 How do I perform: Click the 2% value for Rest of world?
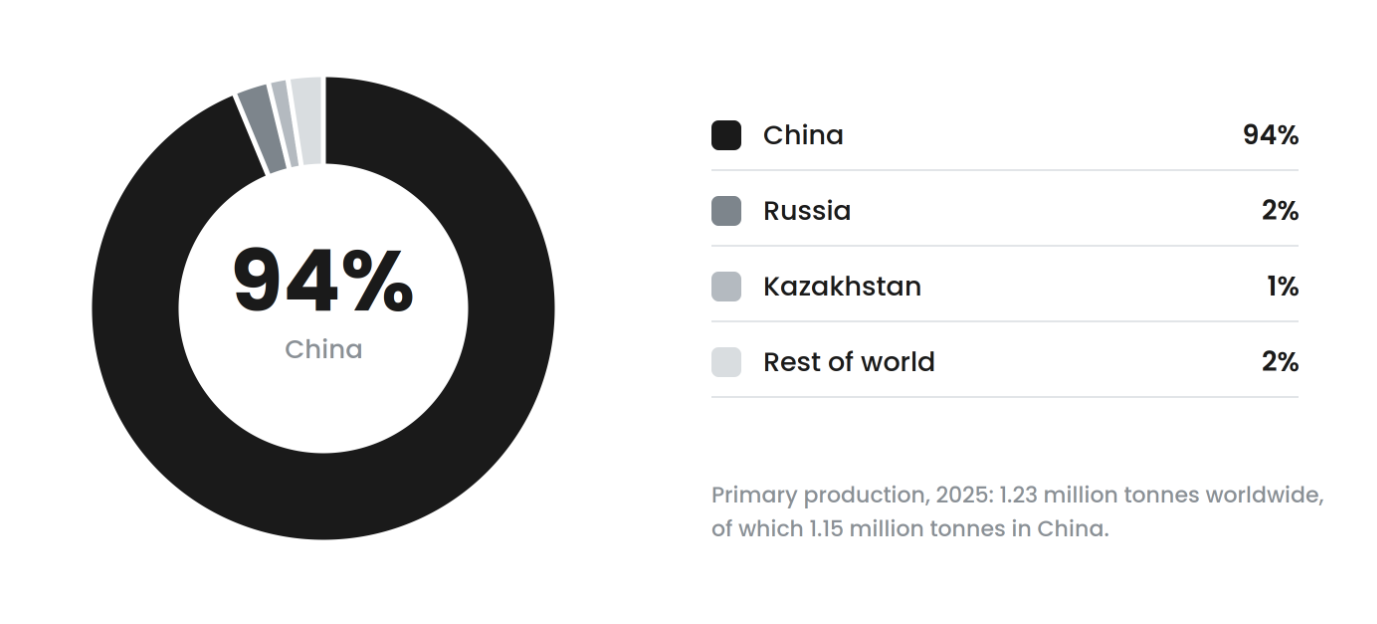point(1280,362)
